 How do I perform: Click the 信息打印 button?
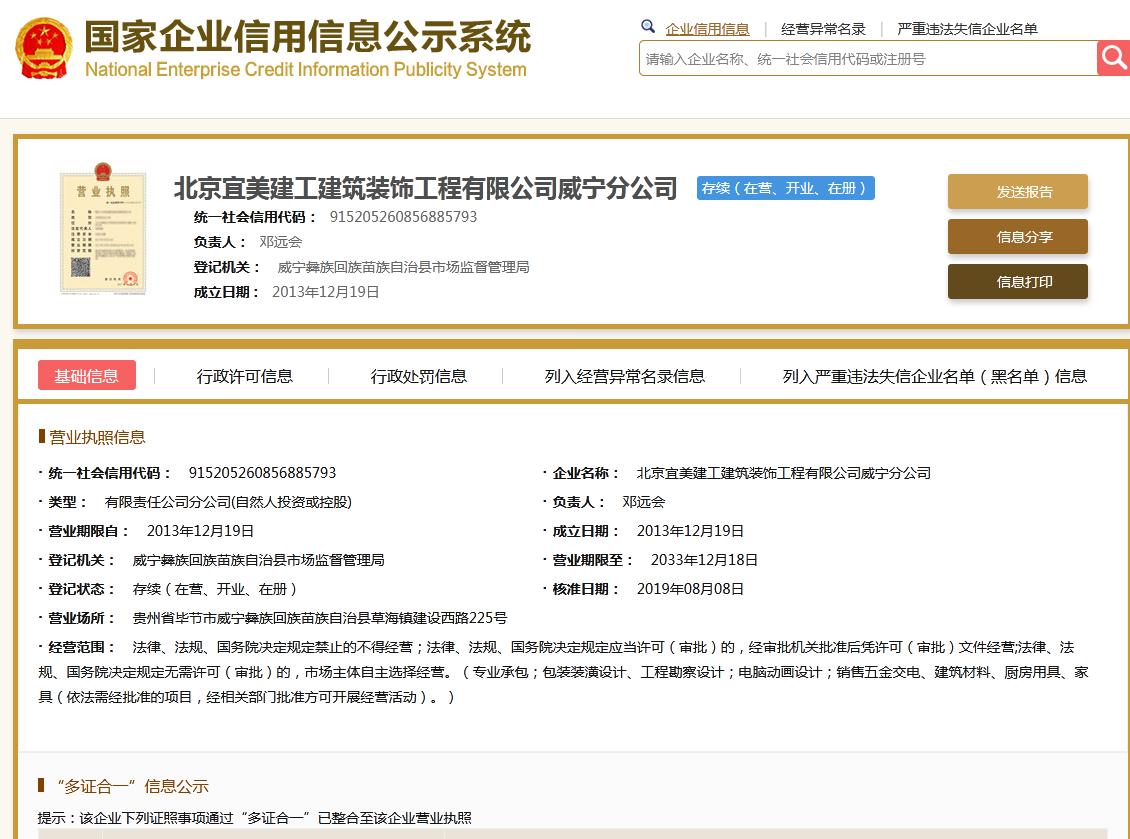(1018, 282)
